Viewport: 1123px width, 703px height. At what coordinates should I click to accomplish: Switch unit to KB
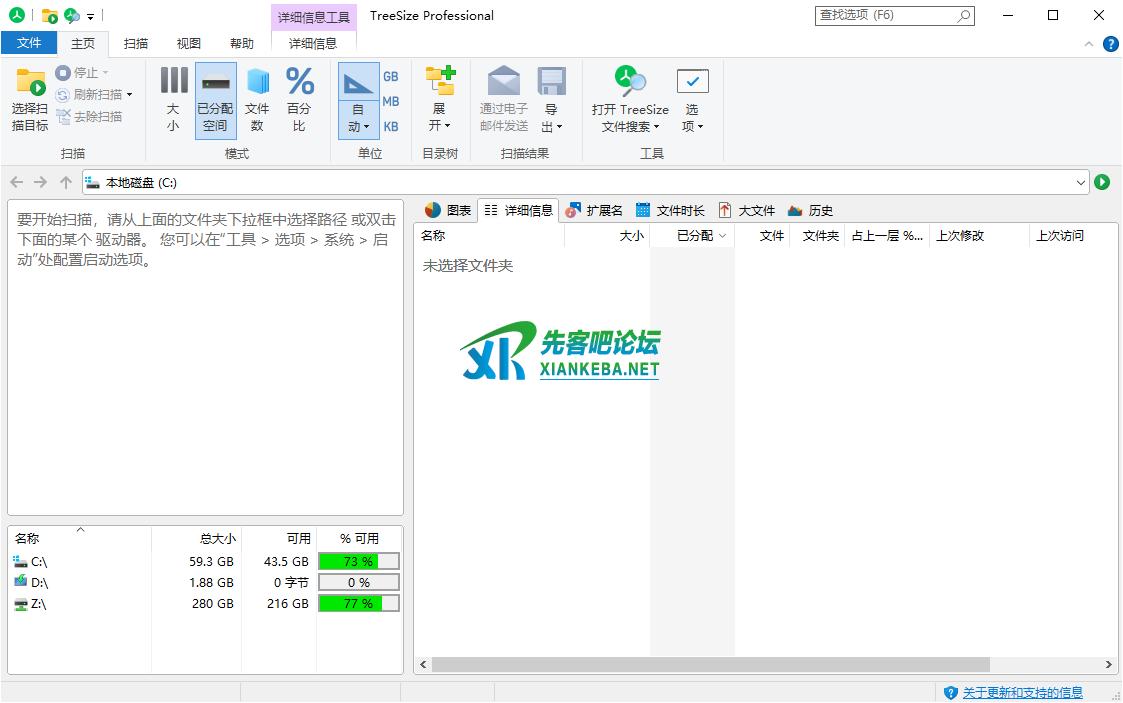coord(391,127)
